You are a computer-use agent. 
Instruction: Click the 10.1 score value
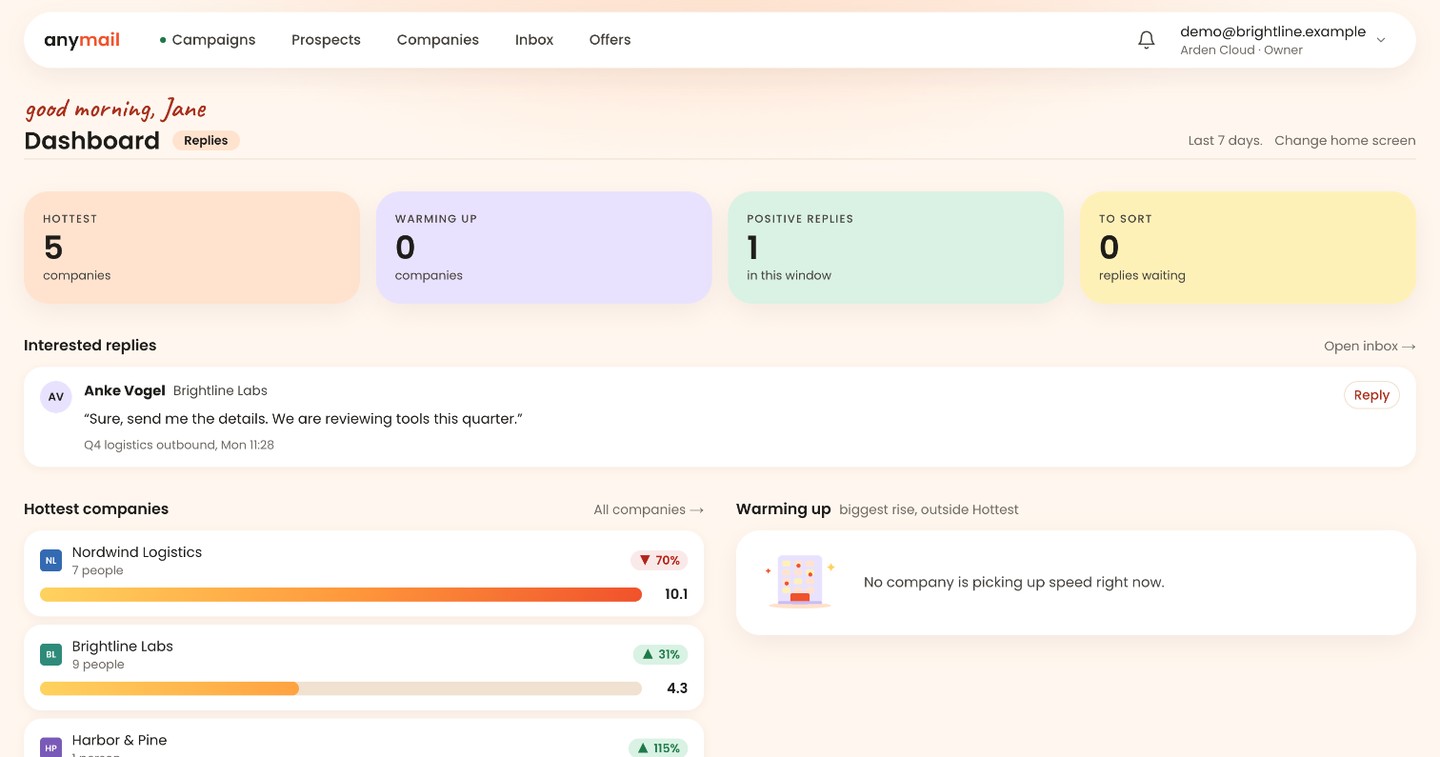pyautogui.click(x=676, y=595)
